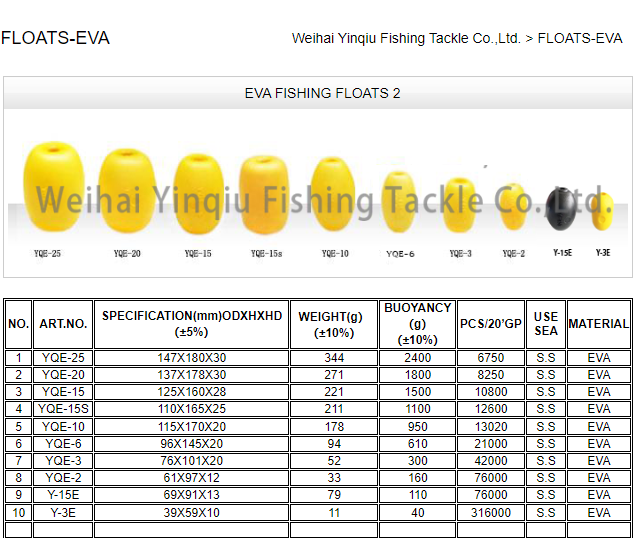Click the YQE-25 label under the photo
Viewport: 637px width, 538px height.
click(x=47, y=254)
